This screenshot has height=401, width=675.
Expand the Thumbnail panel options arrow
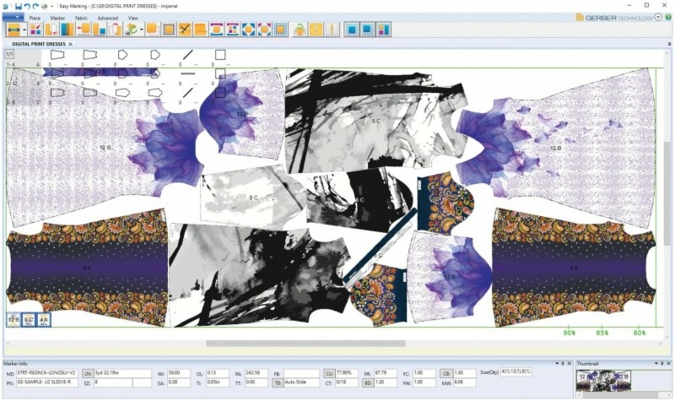click(654, 364)
